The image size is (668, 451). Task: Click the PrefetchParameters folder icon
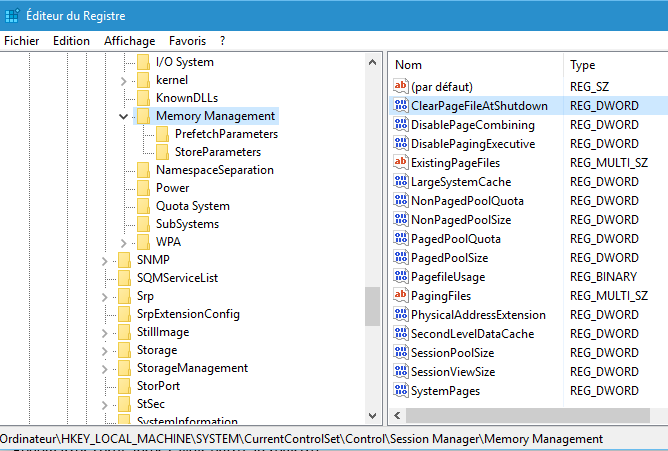162,134
